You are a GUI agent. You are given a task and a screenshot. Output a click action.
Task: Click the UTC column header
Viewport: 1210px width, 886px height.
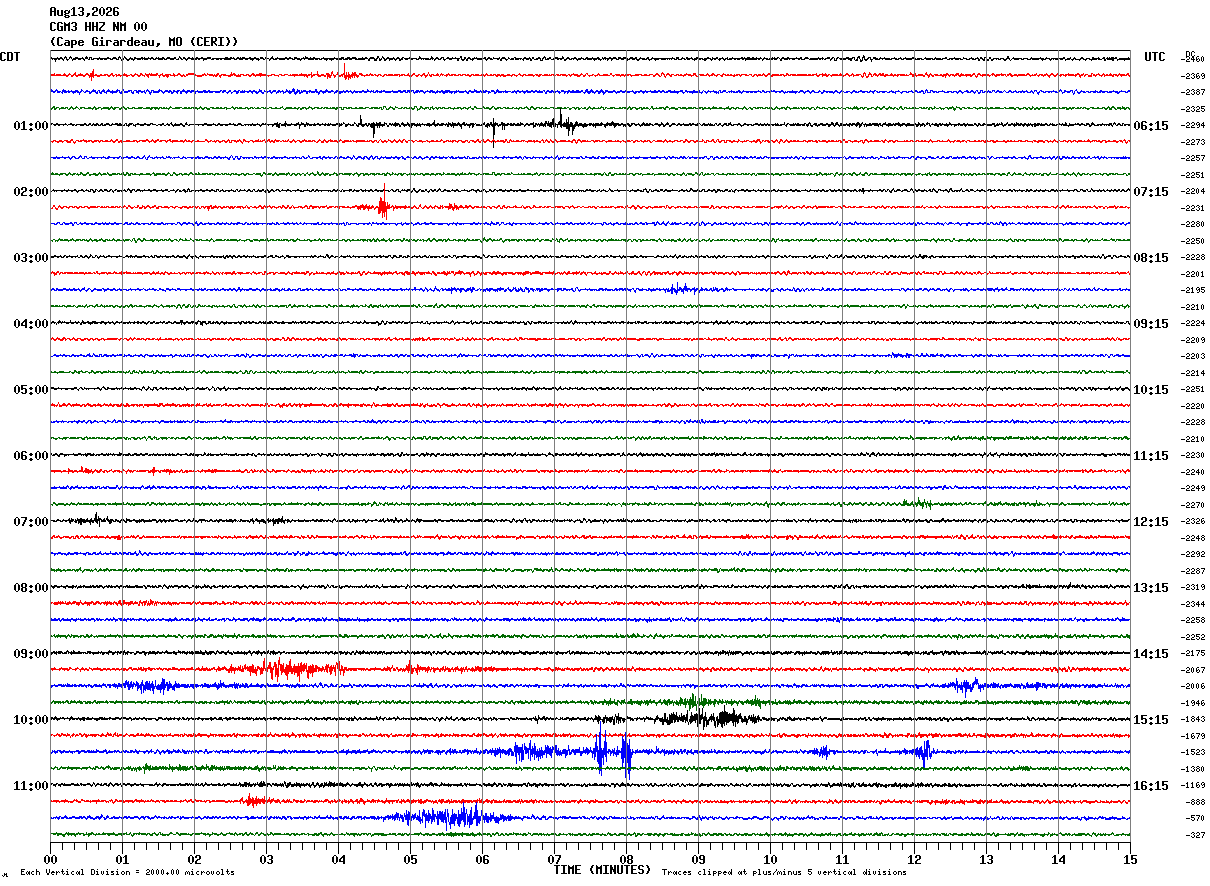point(1155,57)
